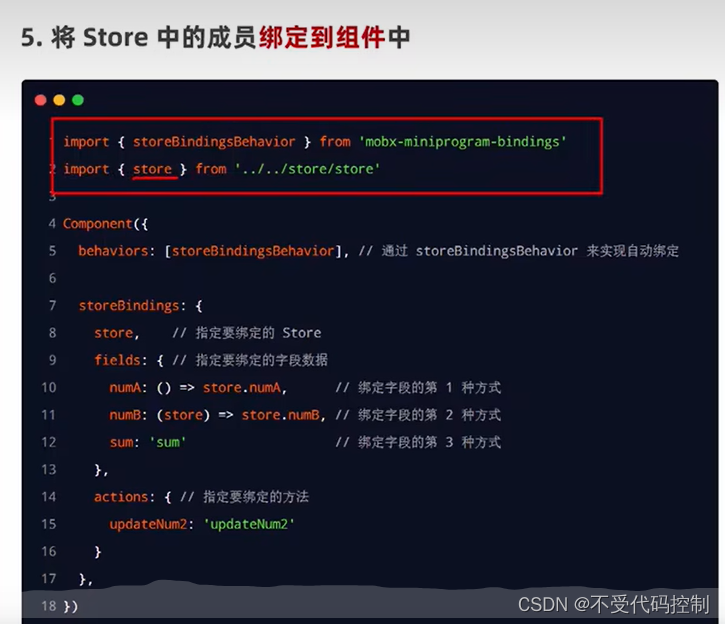Screen dimensions: 725x624
Task: Click line number 18 in the gutter
Action: coord(49,606)
